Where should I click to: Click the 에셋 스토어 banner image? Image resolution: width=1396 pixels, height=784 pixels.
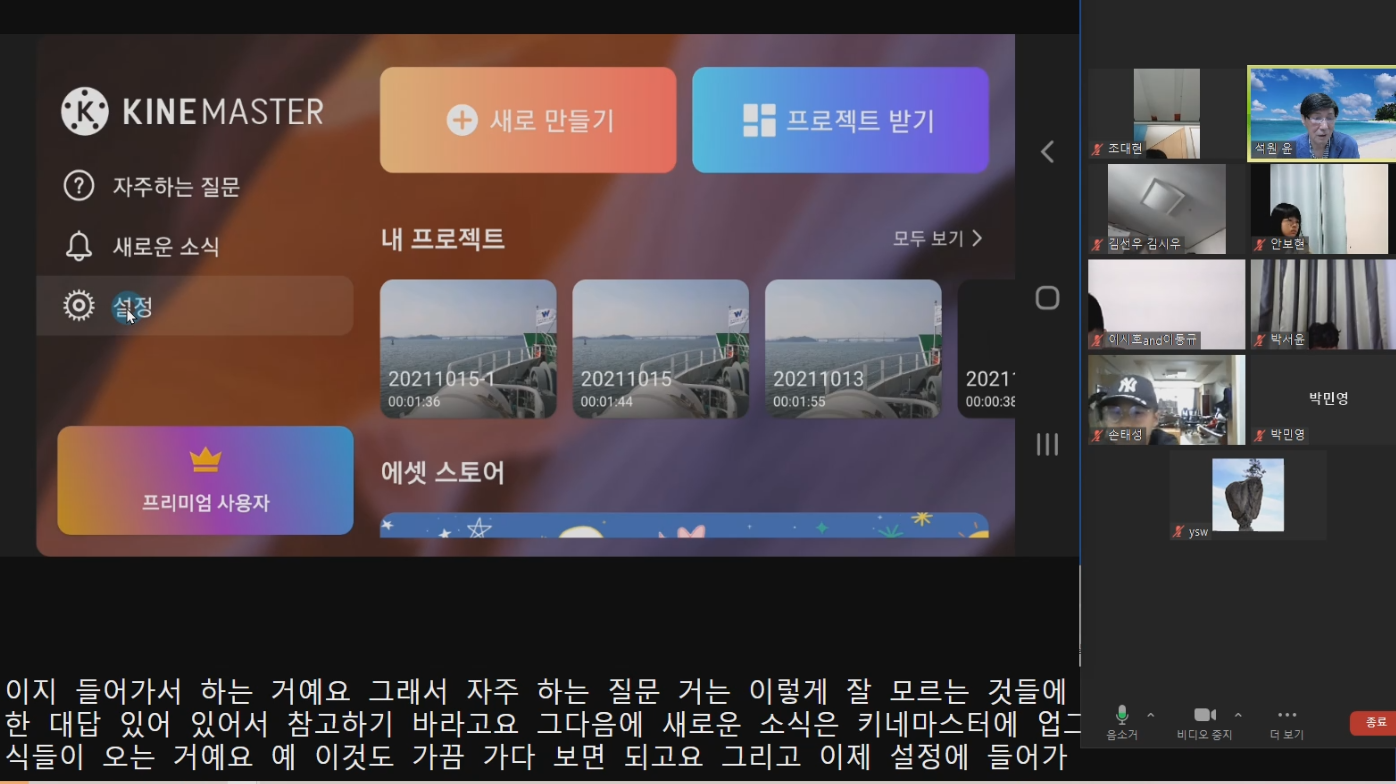[684, 525]
